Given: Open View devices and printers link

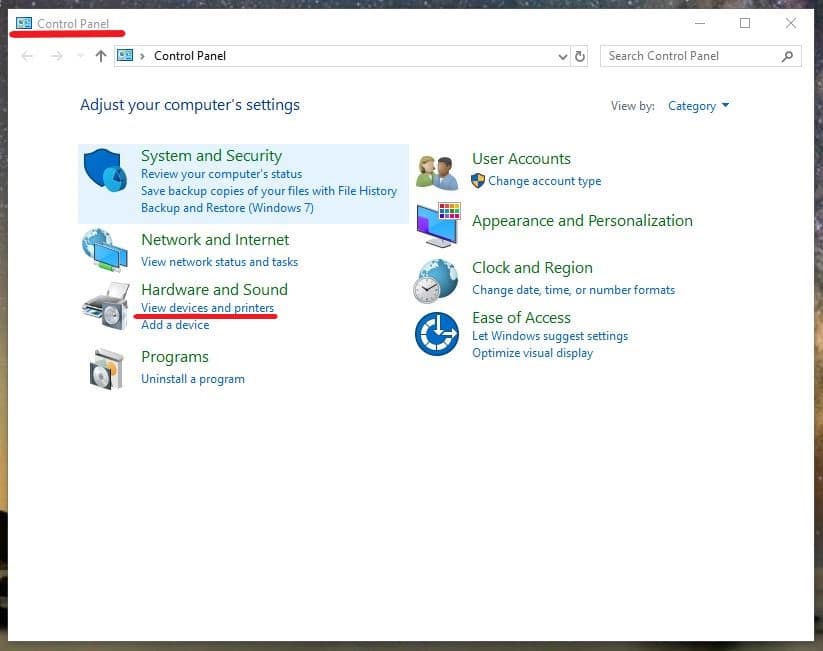Looking at the screenshot, I should pyautogui.click(x=207, y=308).
